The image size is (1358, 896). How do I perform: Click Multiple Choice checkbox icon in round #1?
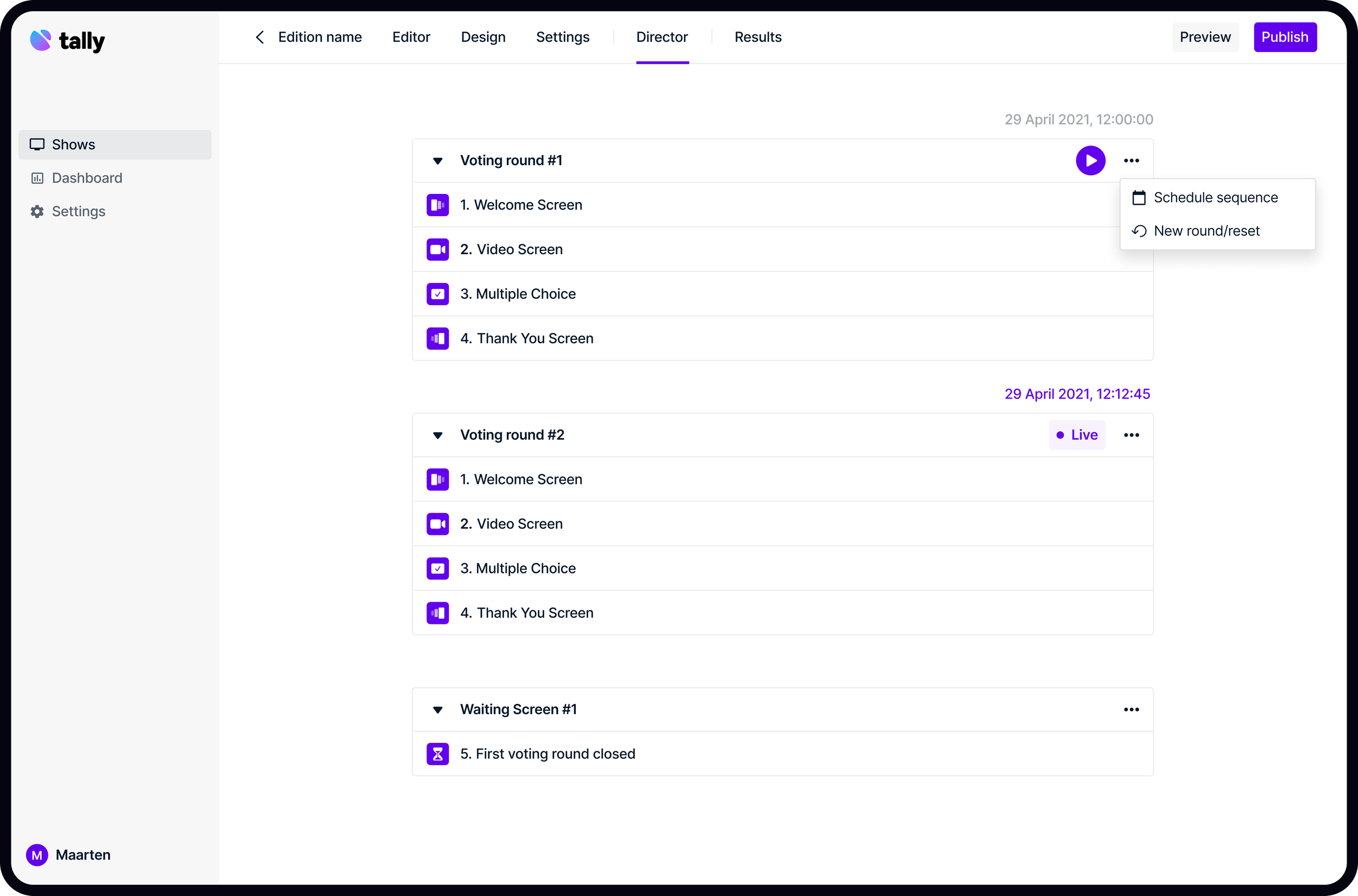[437, 294]
